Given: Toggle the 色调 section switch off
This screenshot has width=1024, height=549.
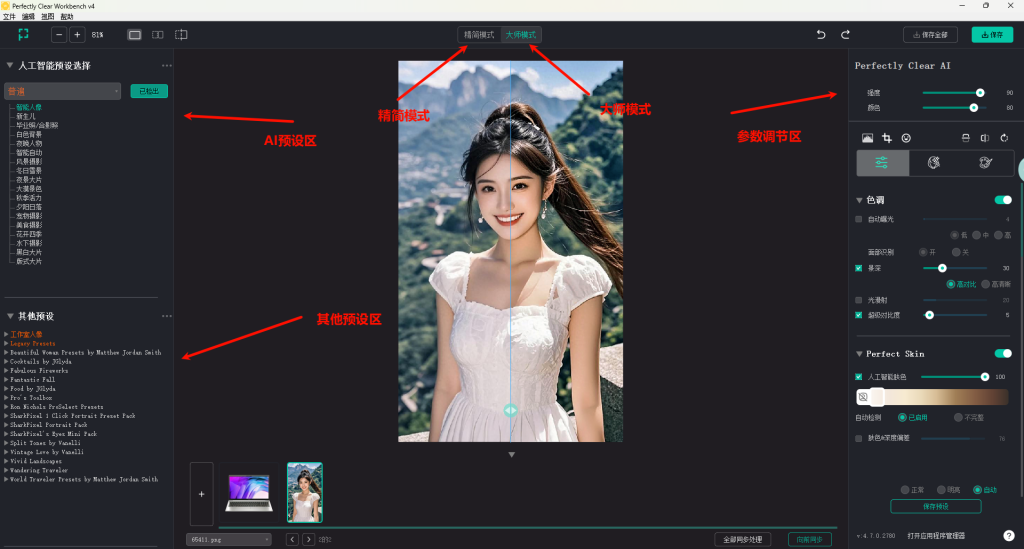Looking at the screenshot, I should 1003,200.
